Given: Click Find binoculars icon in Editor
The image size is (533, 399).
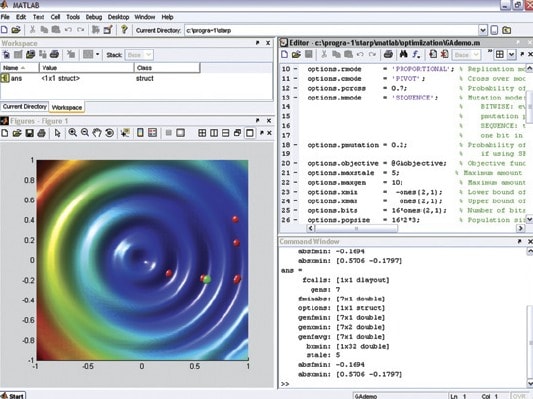Looking at the screenshot, I should 403,54.
